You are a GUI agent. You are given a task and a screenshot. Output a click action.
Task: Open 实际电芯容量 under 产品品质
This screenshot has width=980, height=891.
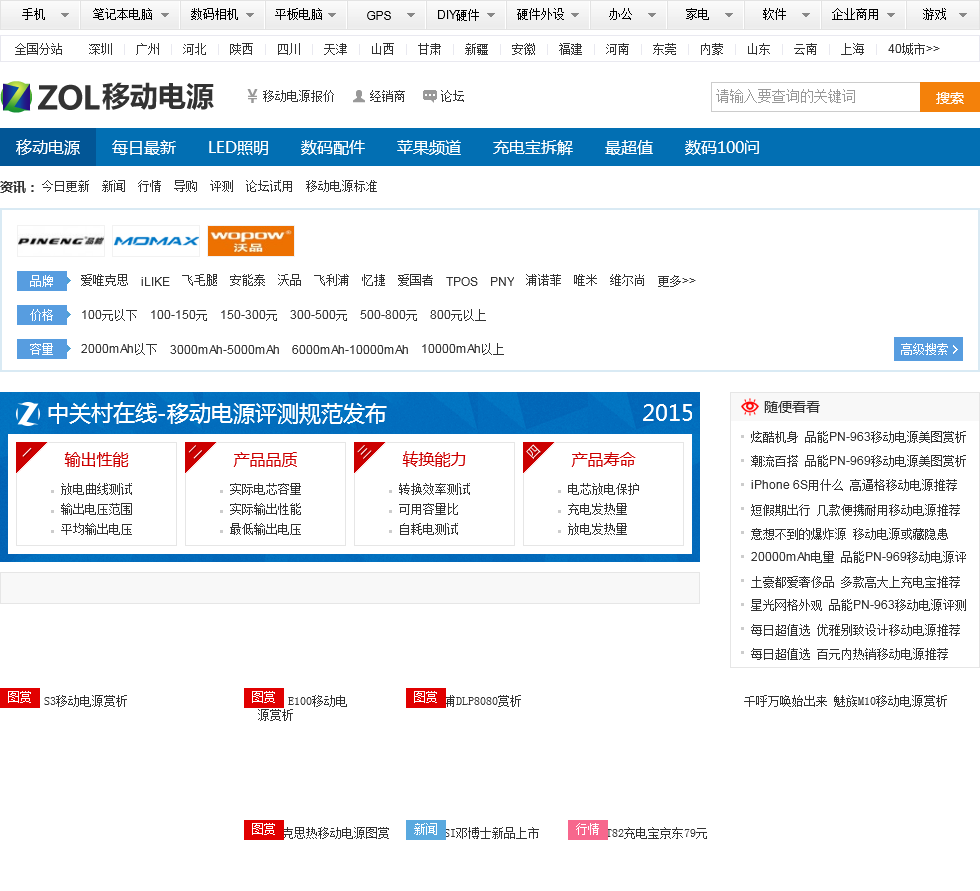click(265, 489)
